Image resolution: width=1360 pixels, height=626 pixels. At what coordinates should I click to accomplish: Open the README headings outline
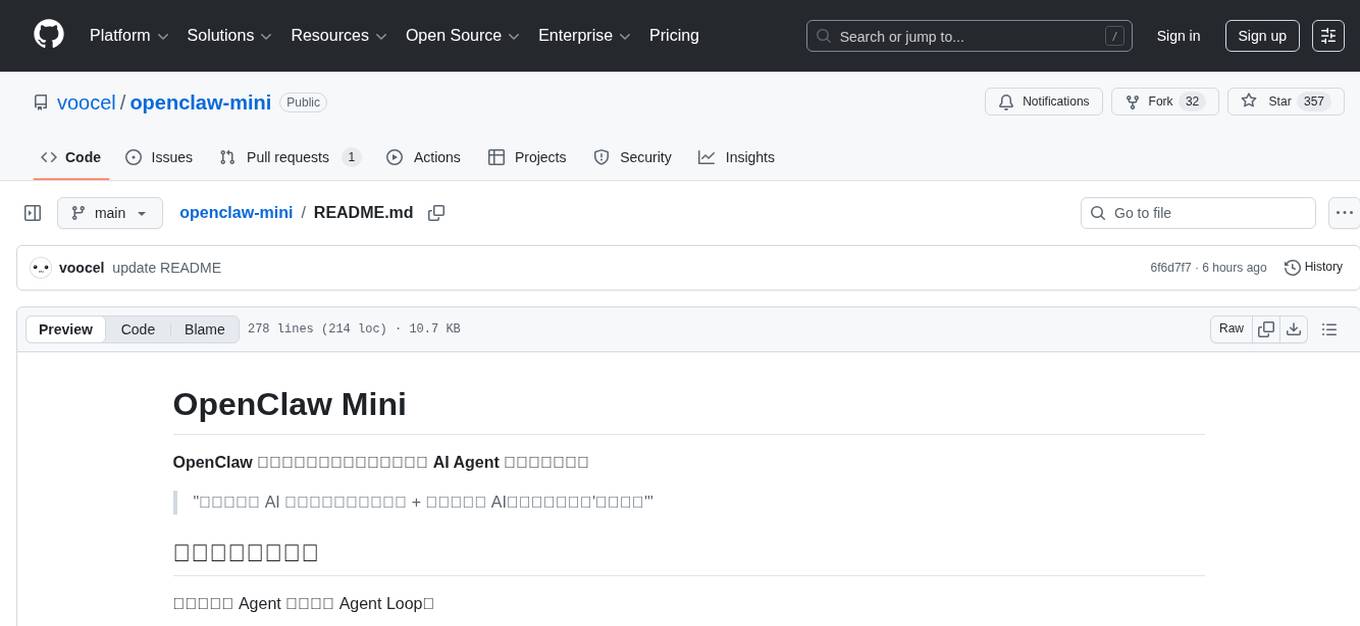1330,328
